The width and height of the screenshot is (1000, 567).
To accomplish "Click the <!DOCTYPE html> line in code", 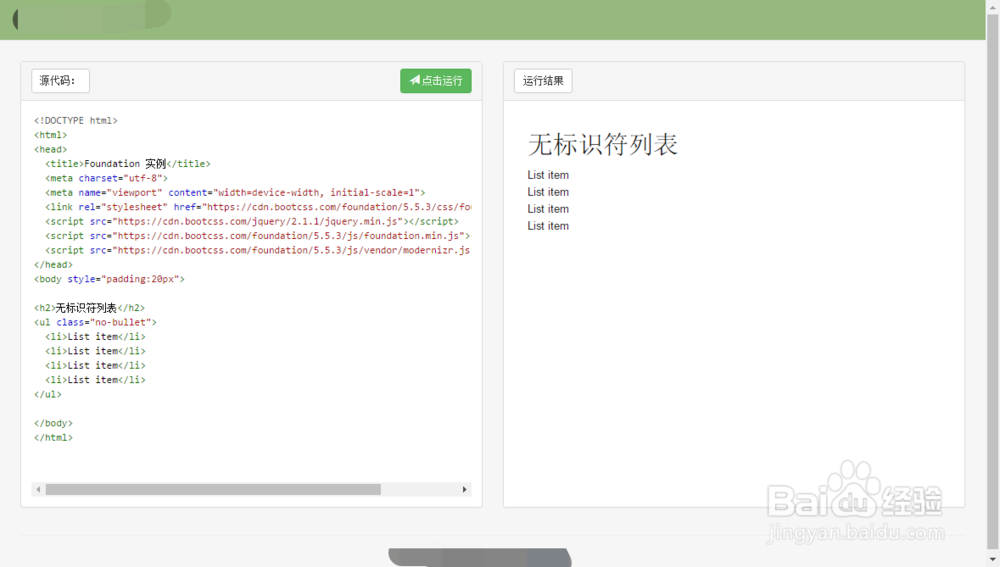I will point(76,121).
